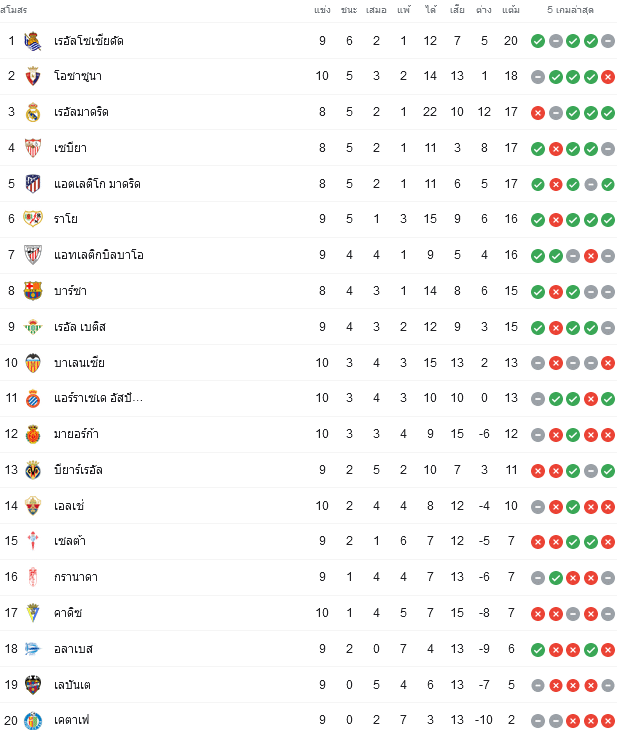The height and width of the screenshot is (730, 619).
Task: Open the เรอัลโซเซียดัด team link
Action: 88,41
